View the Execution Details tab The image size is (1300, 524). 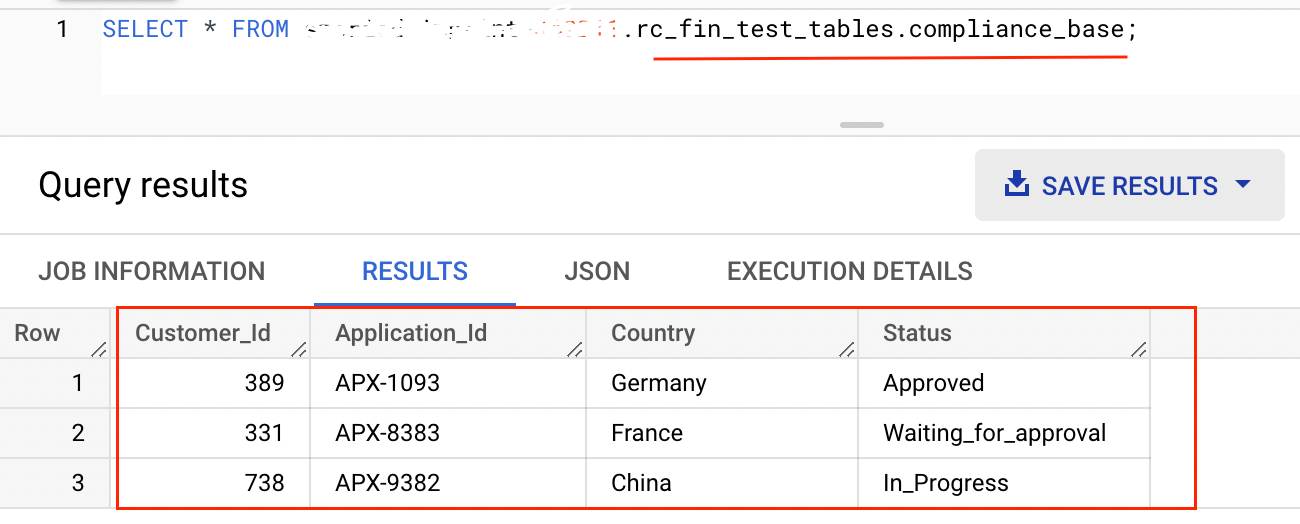click(x=850, y=271)
